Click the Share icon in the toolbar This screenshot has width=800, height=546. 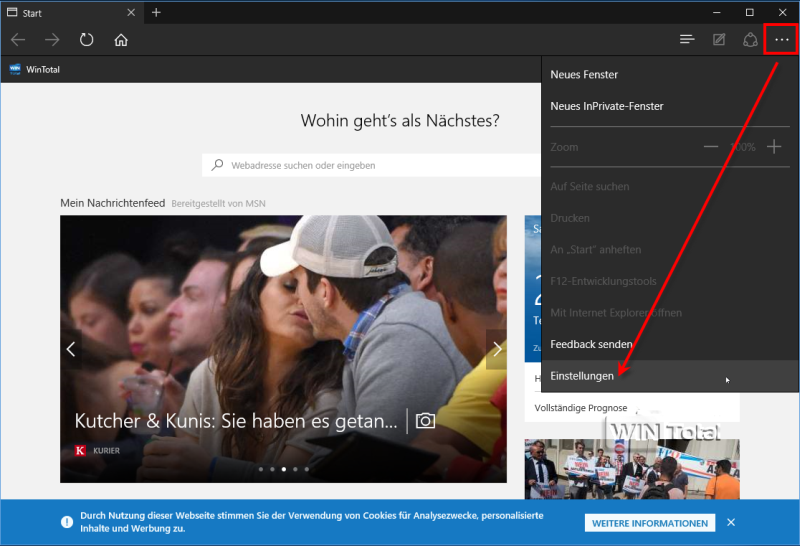tap(750, 40)
